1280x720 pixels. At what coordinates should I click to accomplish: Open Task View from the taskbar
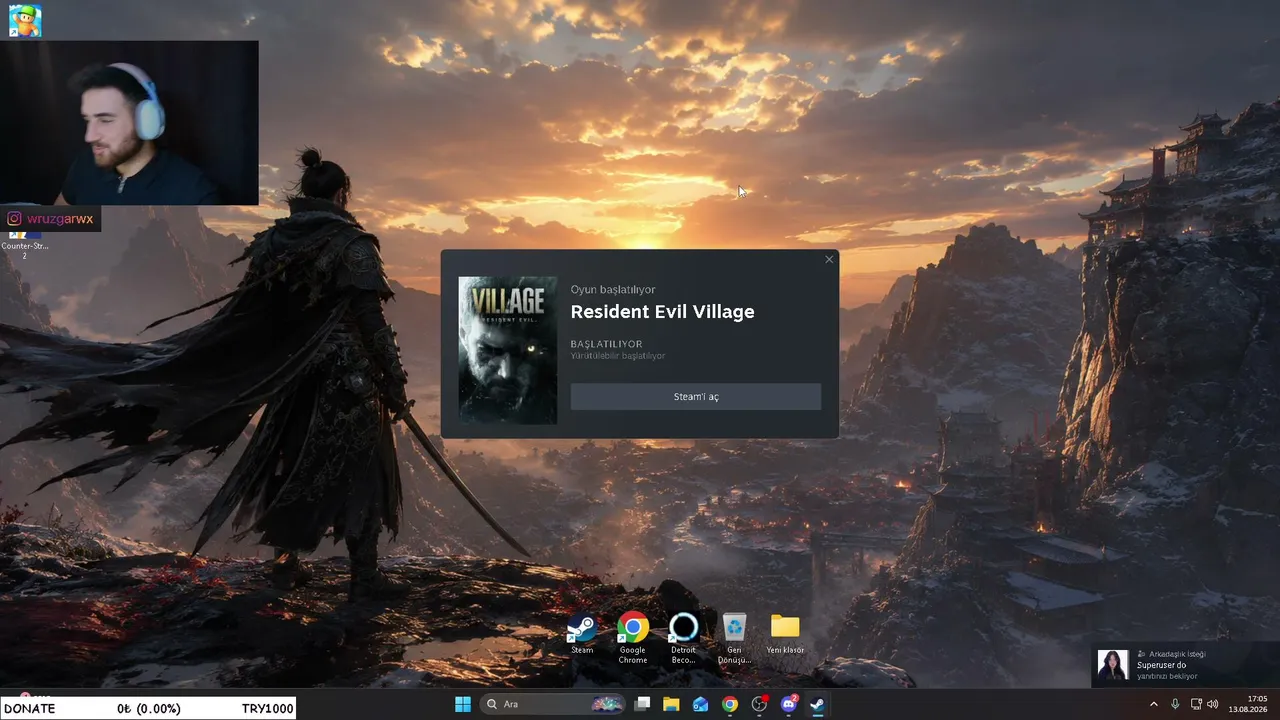click(643, 704)
